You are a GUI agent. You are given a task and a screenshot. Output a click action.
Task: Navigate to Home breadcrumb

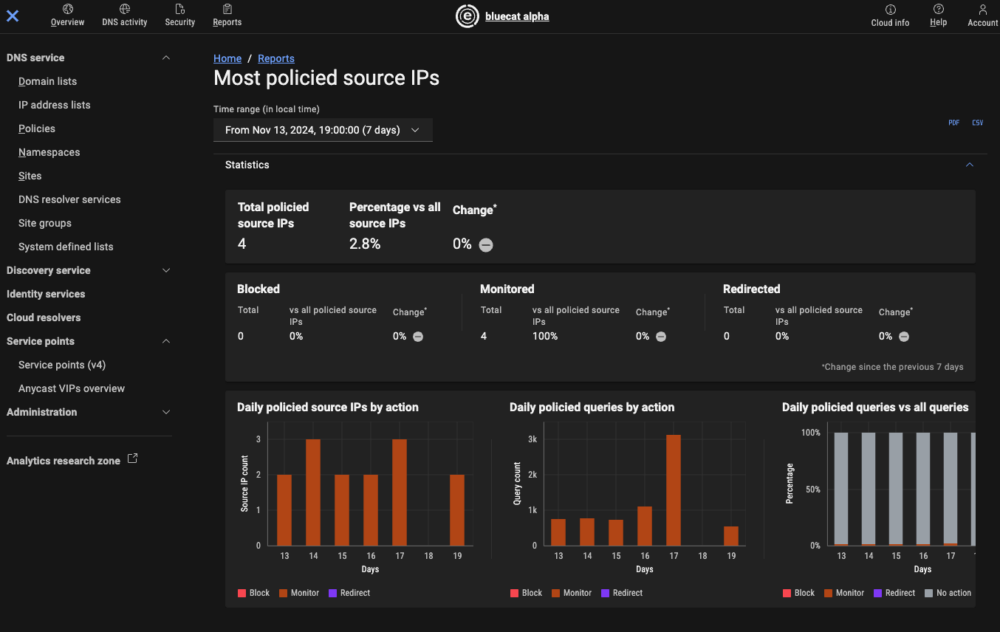tap(227, 58)
